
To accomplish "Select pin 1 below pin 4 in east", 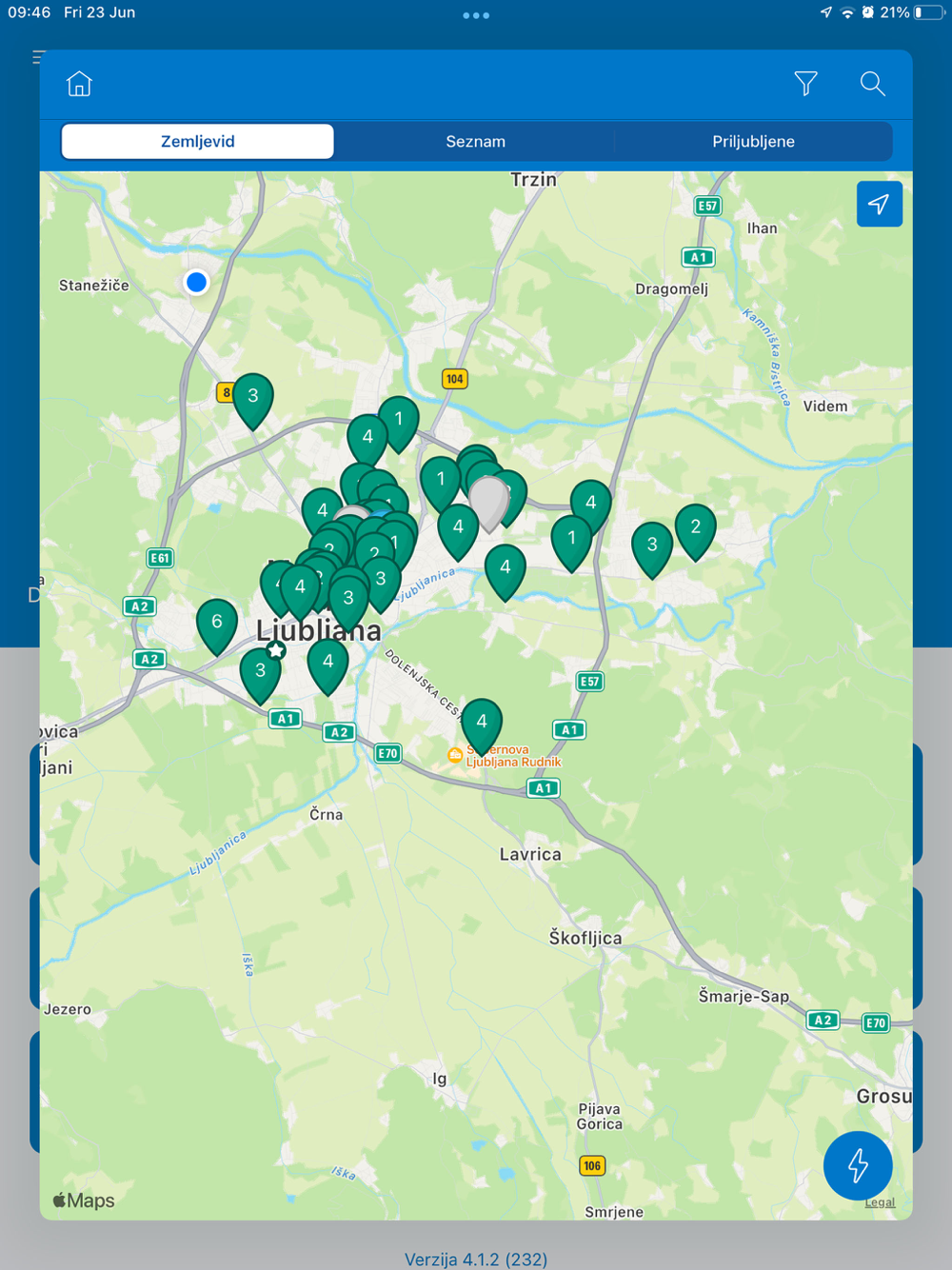I will (x=572, y=543).
